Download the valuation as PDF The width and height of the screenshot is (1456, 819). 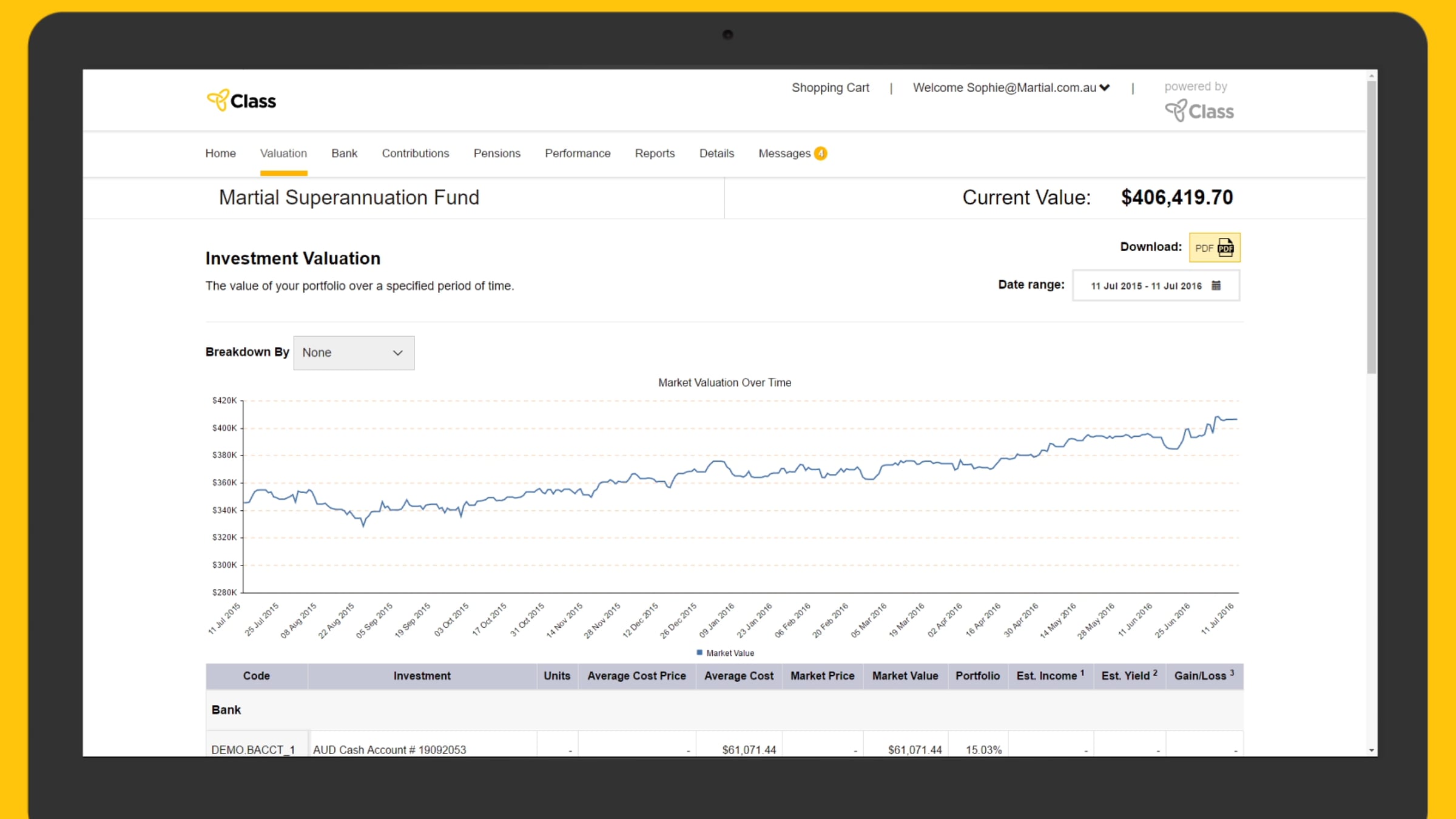tap(1215, 248)
